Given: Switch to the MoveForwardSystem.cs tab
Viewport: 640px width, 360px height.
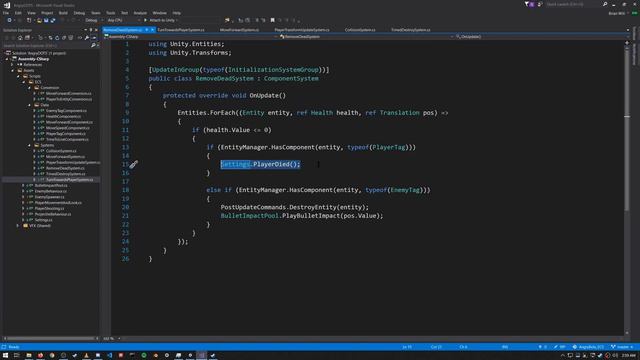Looking at the screenshot, I should 239,30.
